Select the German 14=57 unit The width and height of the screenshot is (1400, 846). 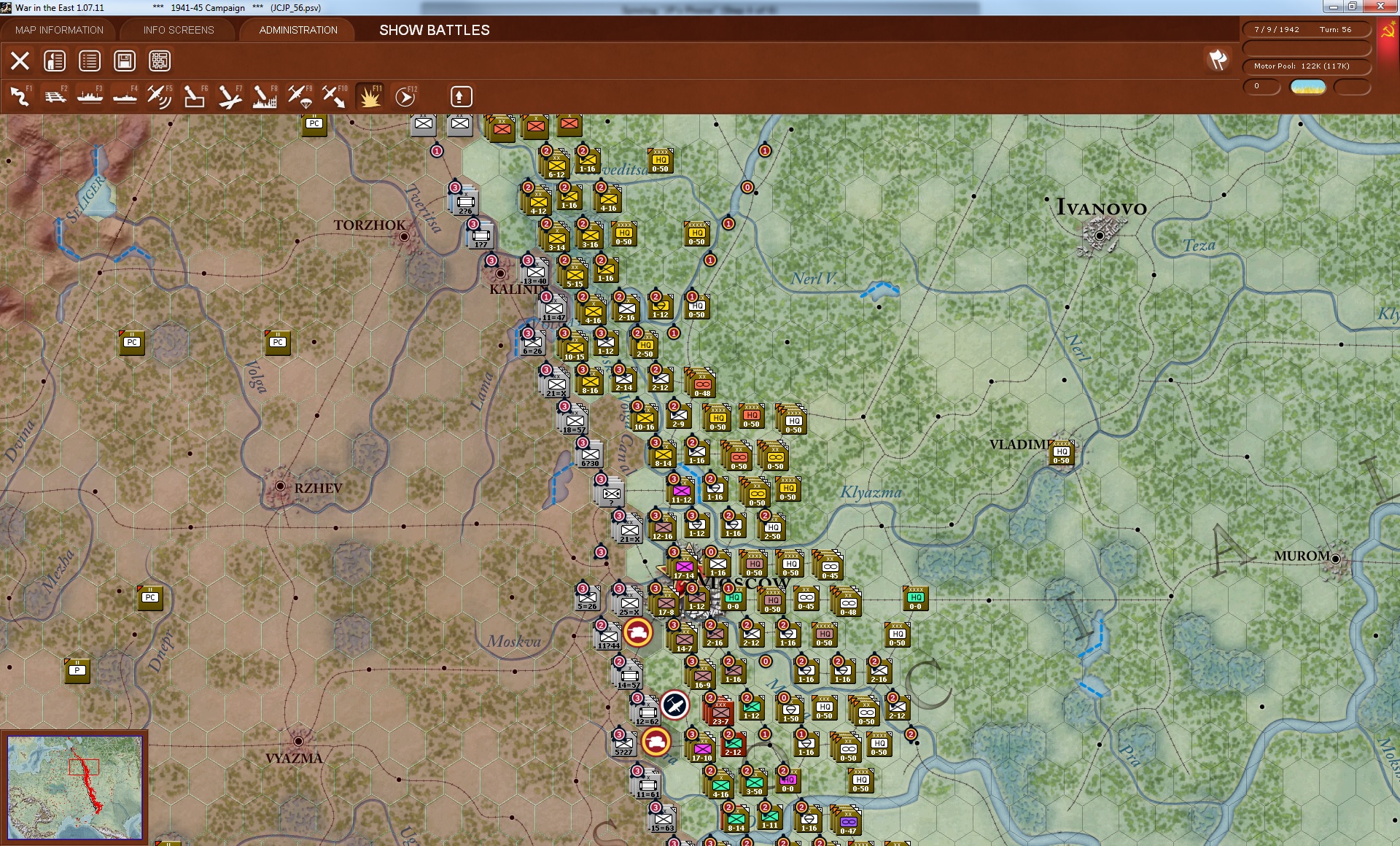pos(629,675)
